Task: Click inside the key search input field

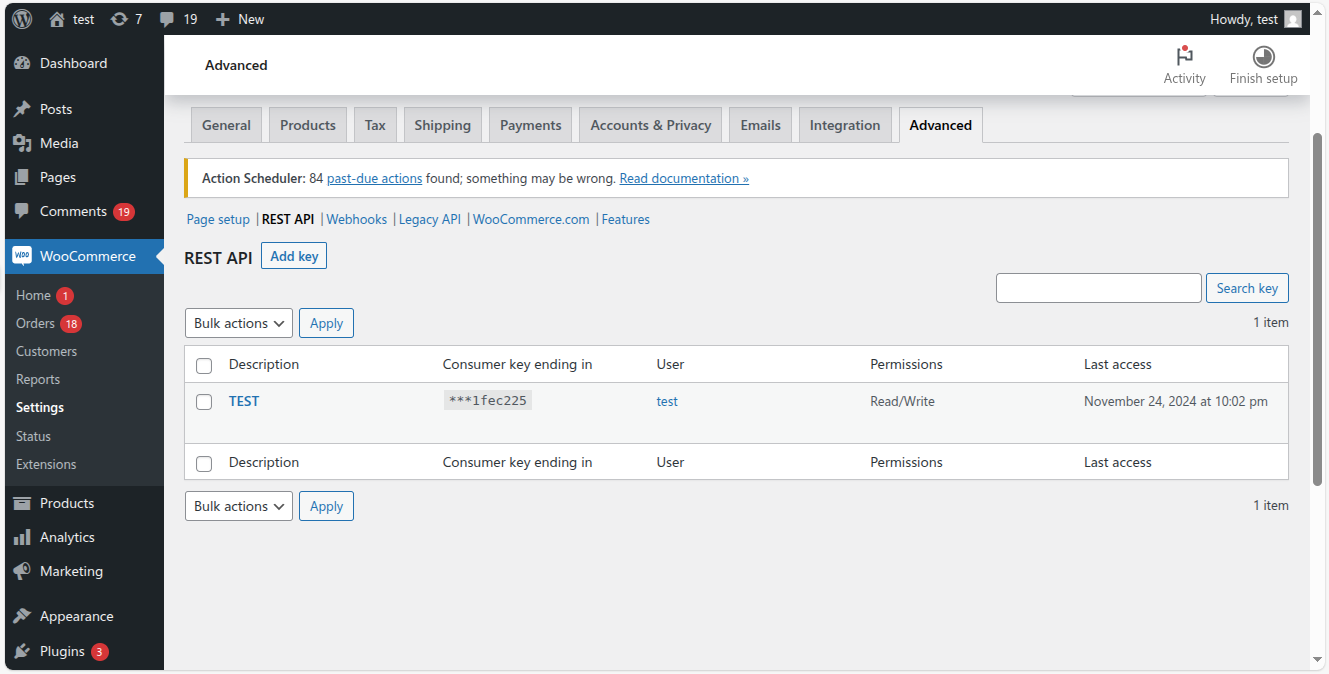Action: (1098, 287)
